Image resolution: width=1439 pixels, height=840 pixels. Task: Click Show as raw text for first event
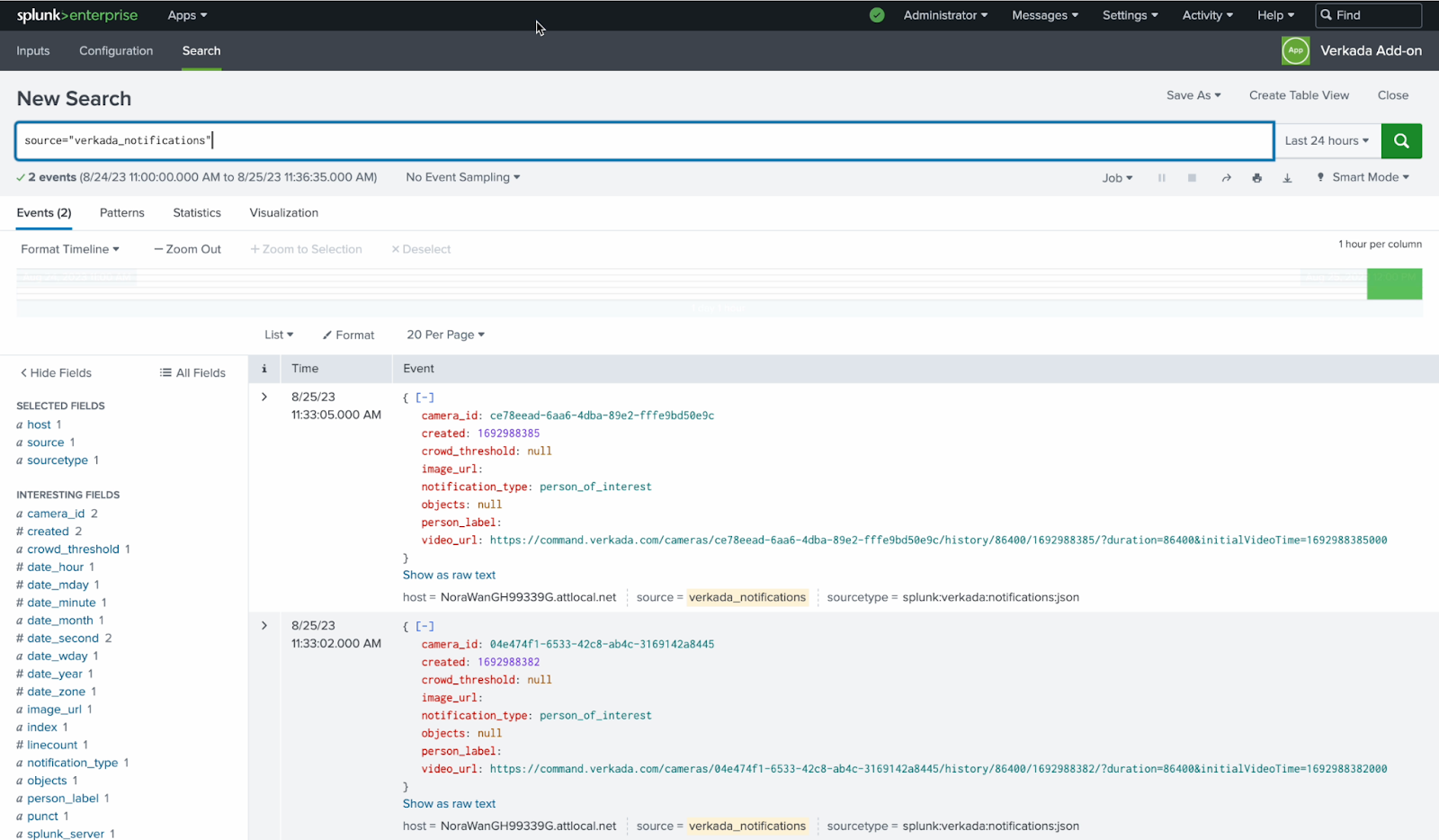pyautogui.click(x=449, y=575)
